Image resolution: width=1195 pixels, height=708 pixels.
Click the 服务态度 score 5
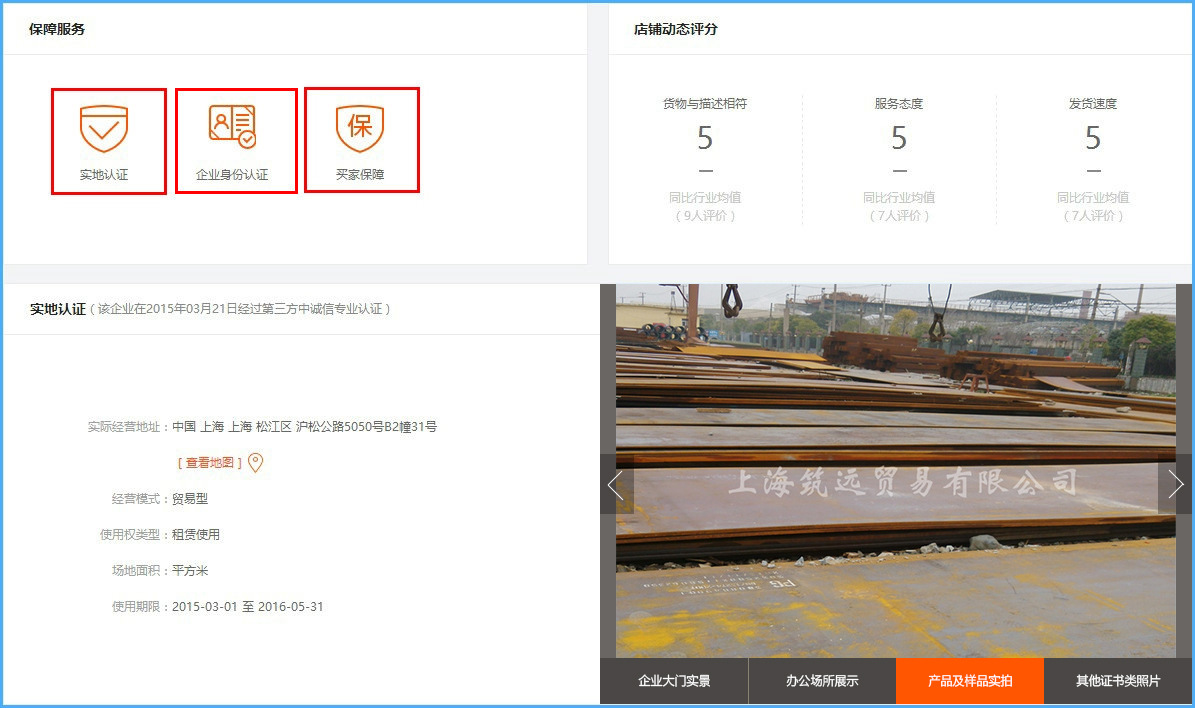[x=899, y=138]
